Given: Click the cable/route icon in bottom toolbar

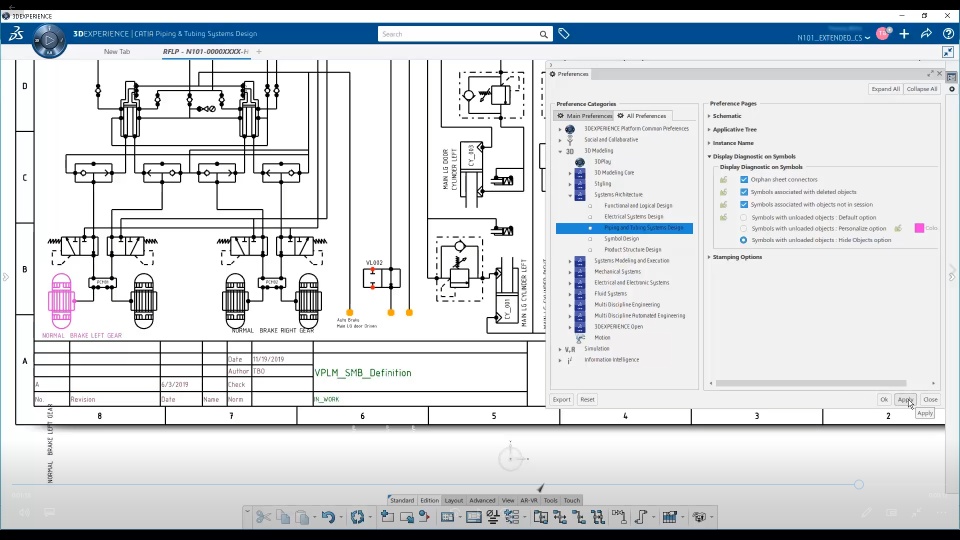Looking at the screenshot, I should pos(641,517).
